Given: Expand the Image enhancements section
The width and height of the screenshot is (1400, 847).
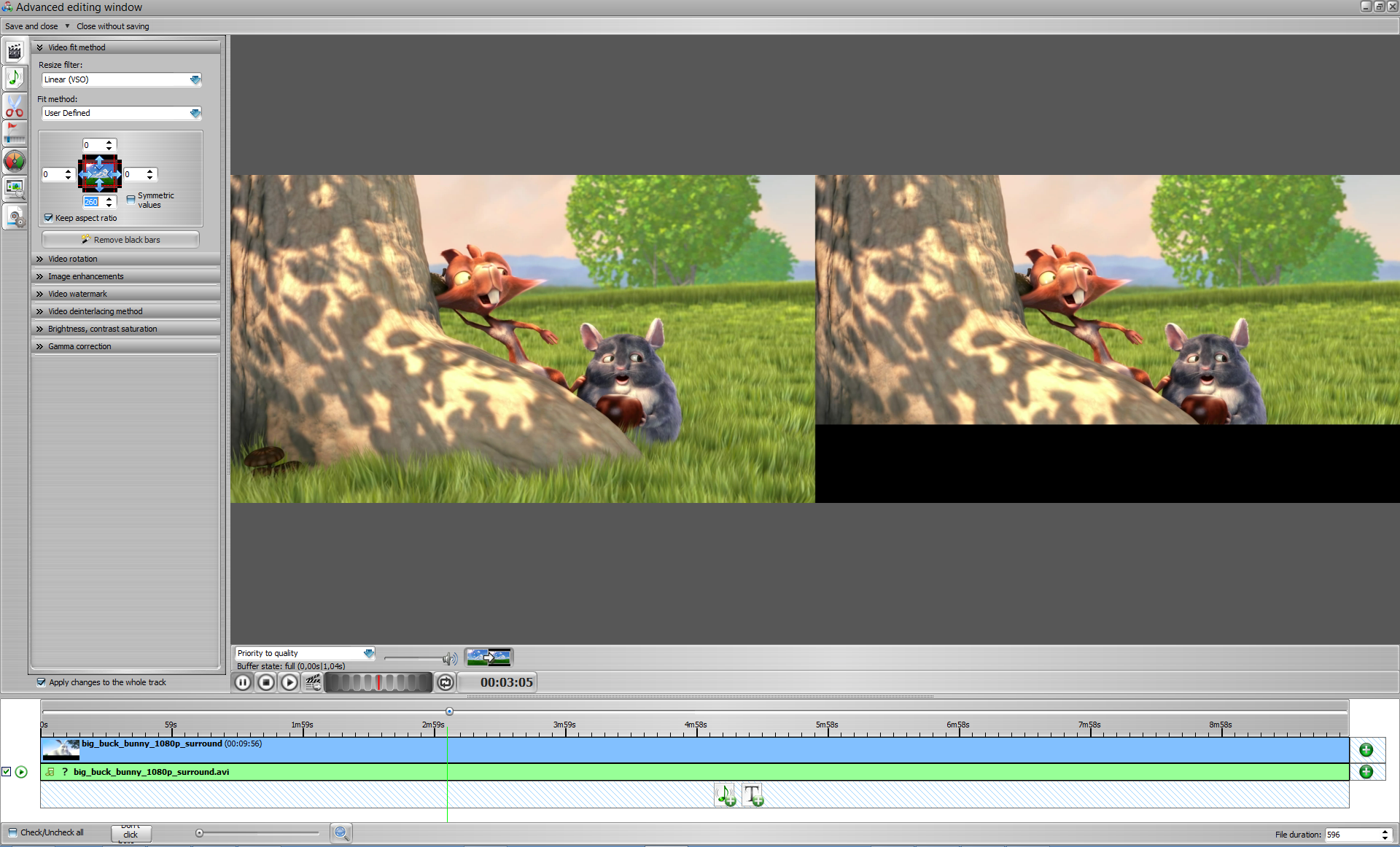Looking at the screenshot, I should pos(126,276).
